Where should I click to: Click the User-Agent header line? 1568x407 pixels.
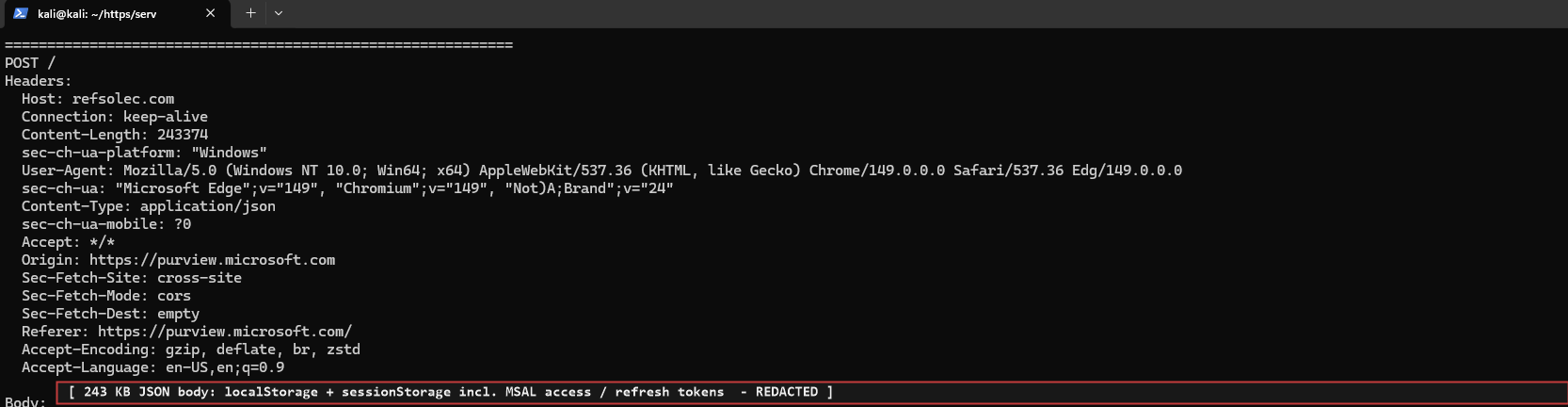point(602,171)
